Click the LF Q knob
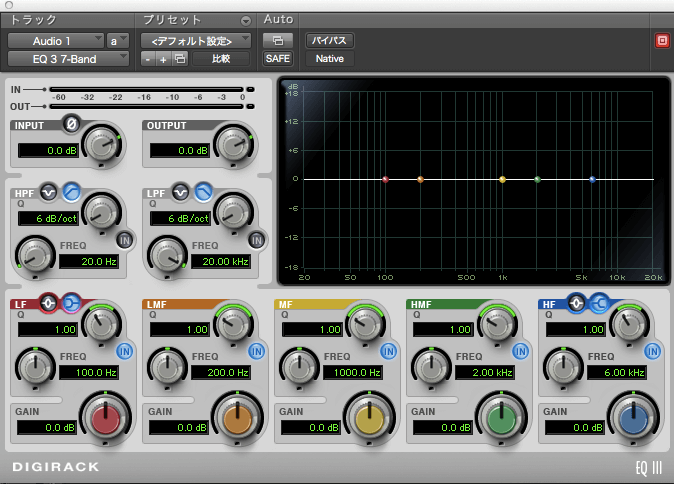 point(101,323)
